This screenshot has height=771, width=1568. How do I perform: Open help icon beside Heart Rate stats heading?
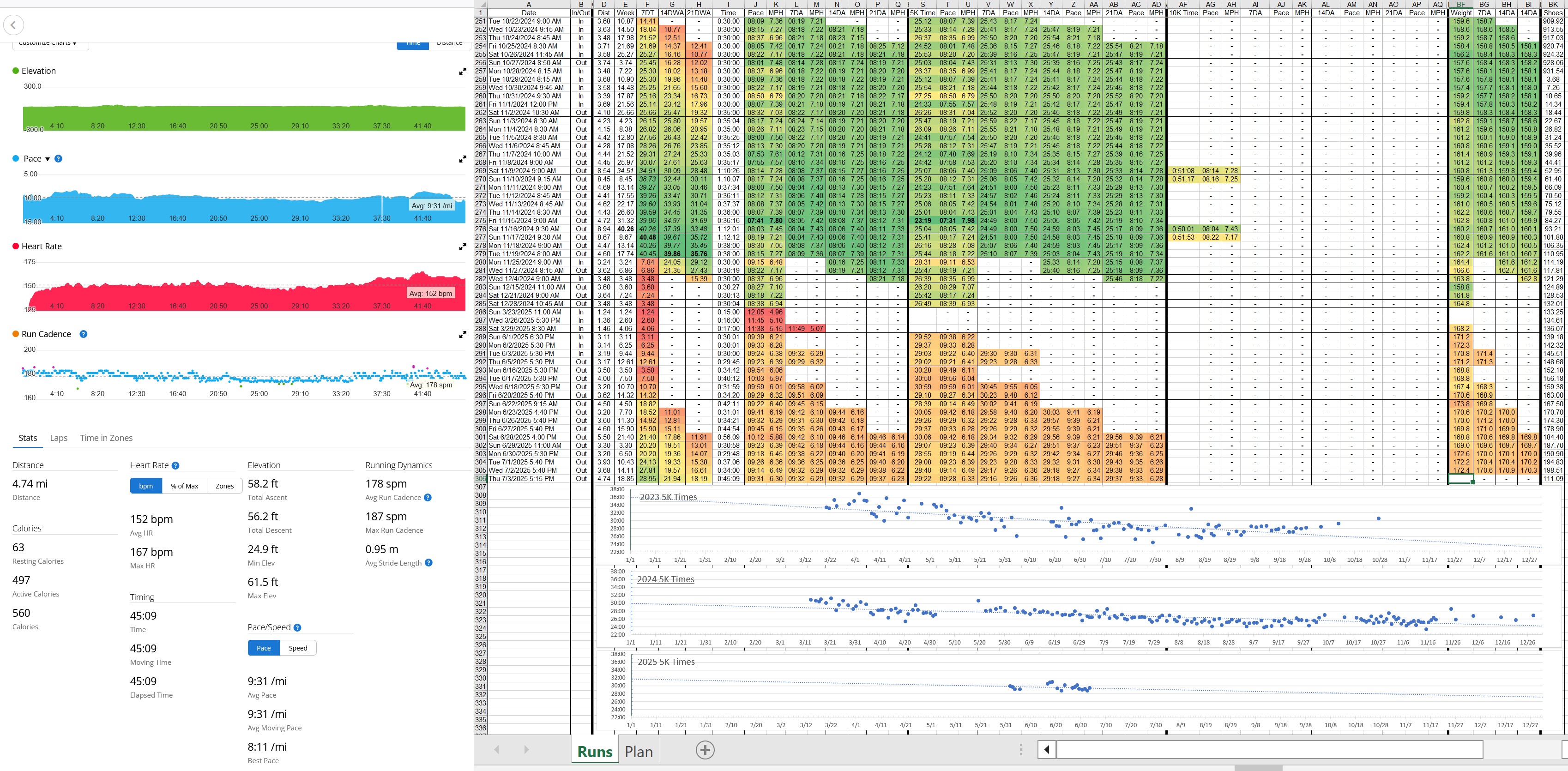[175, 465]
